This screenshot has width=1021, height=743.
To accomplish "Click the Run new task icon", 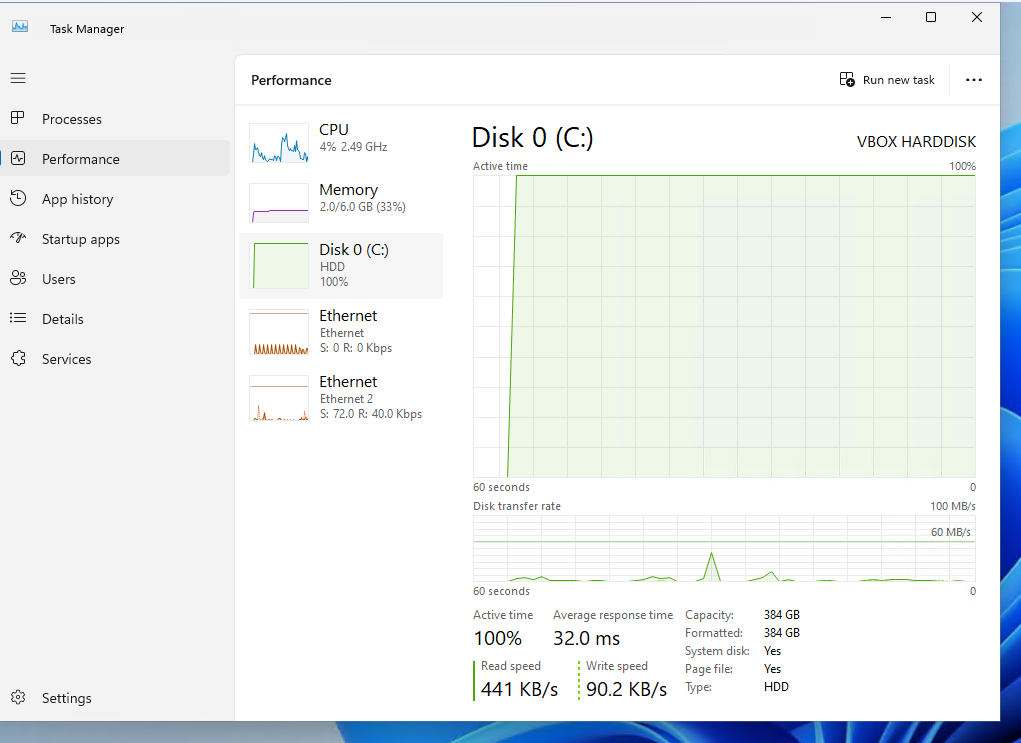I will [847, 79].
